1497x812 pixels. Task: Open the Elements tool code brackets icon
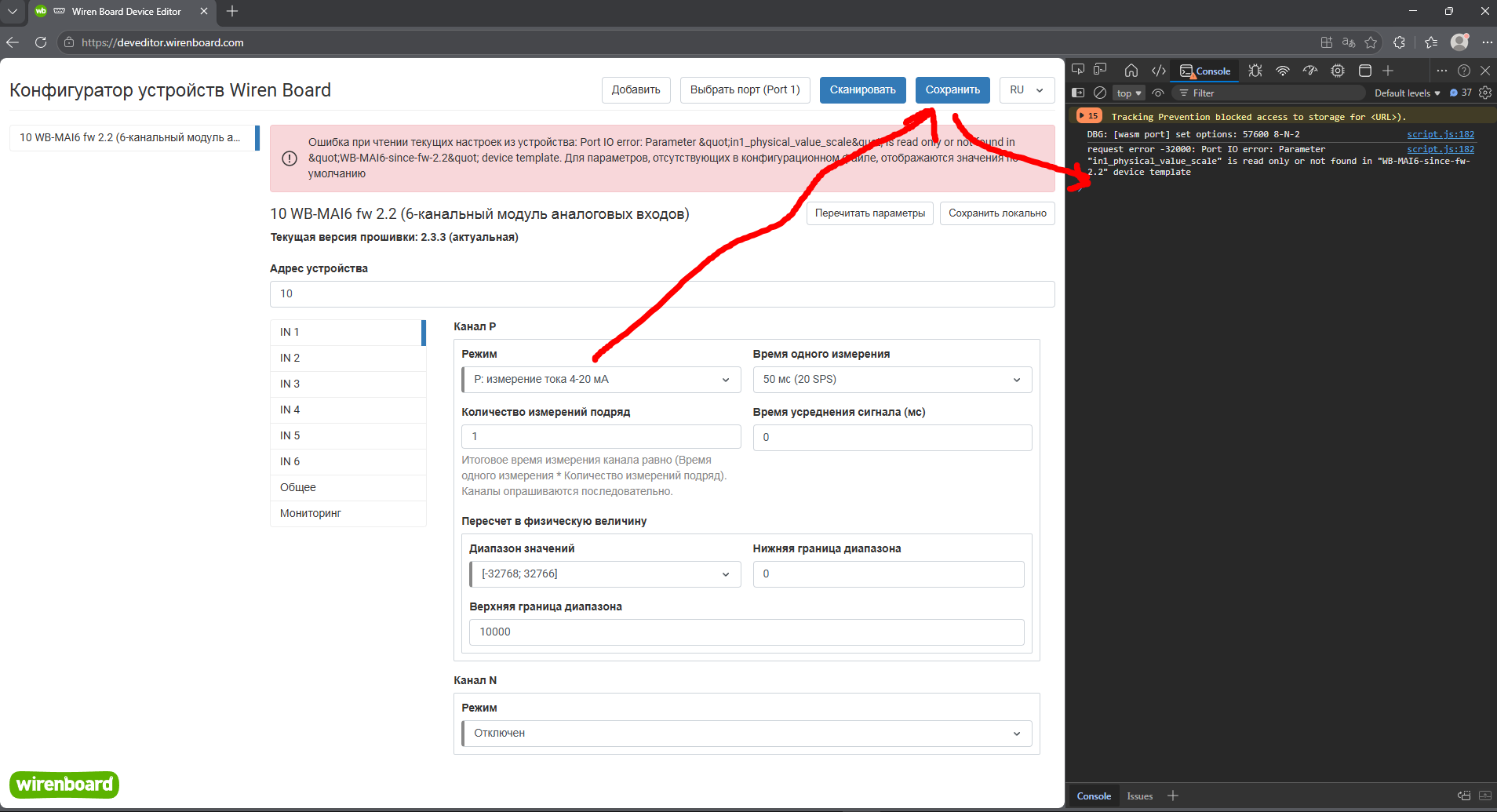(x=1159, y=71)
